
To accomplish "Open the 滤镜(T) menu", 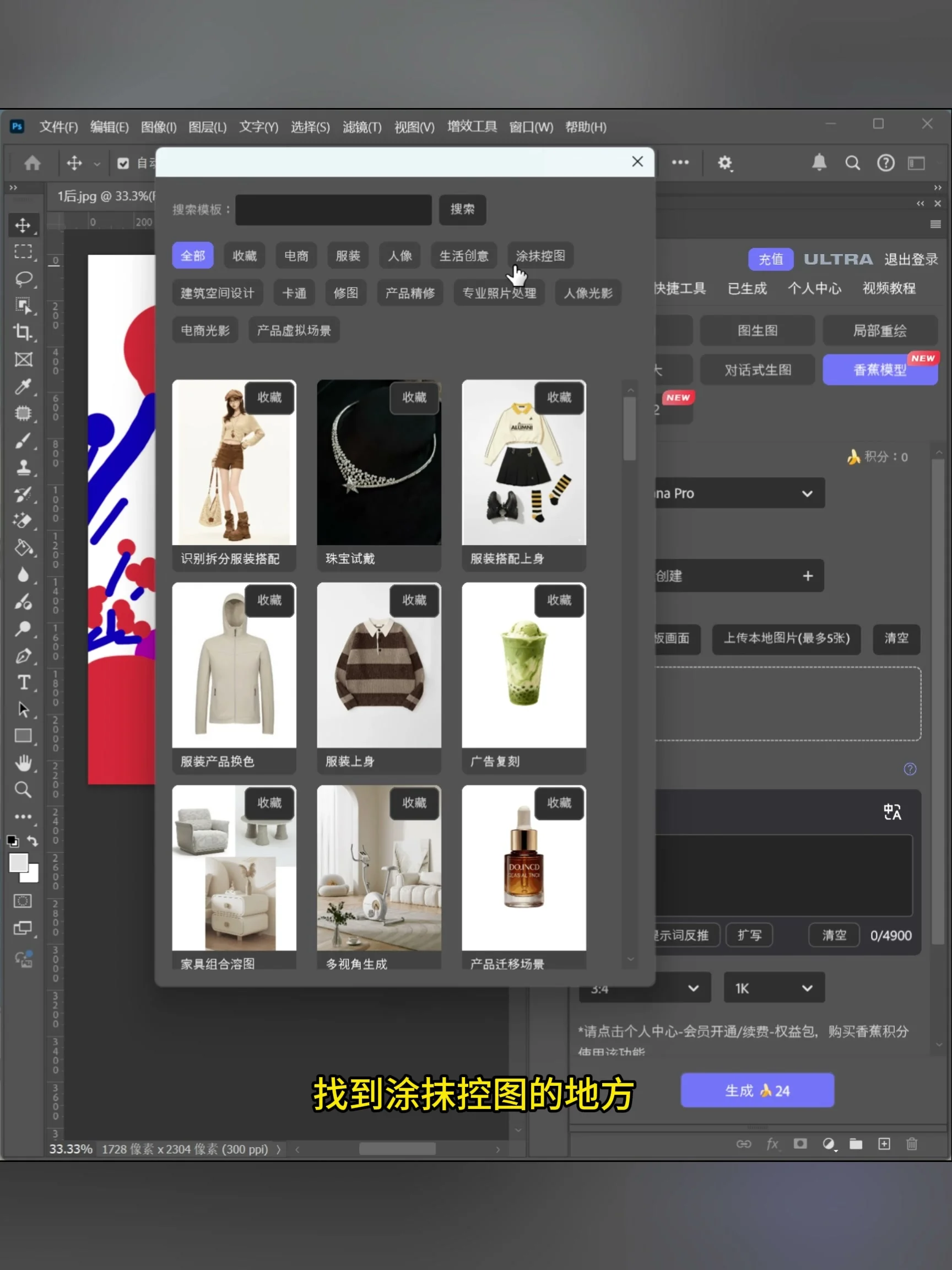I will point(361,127).
